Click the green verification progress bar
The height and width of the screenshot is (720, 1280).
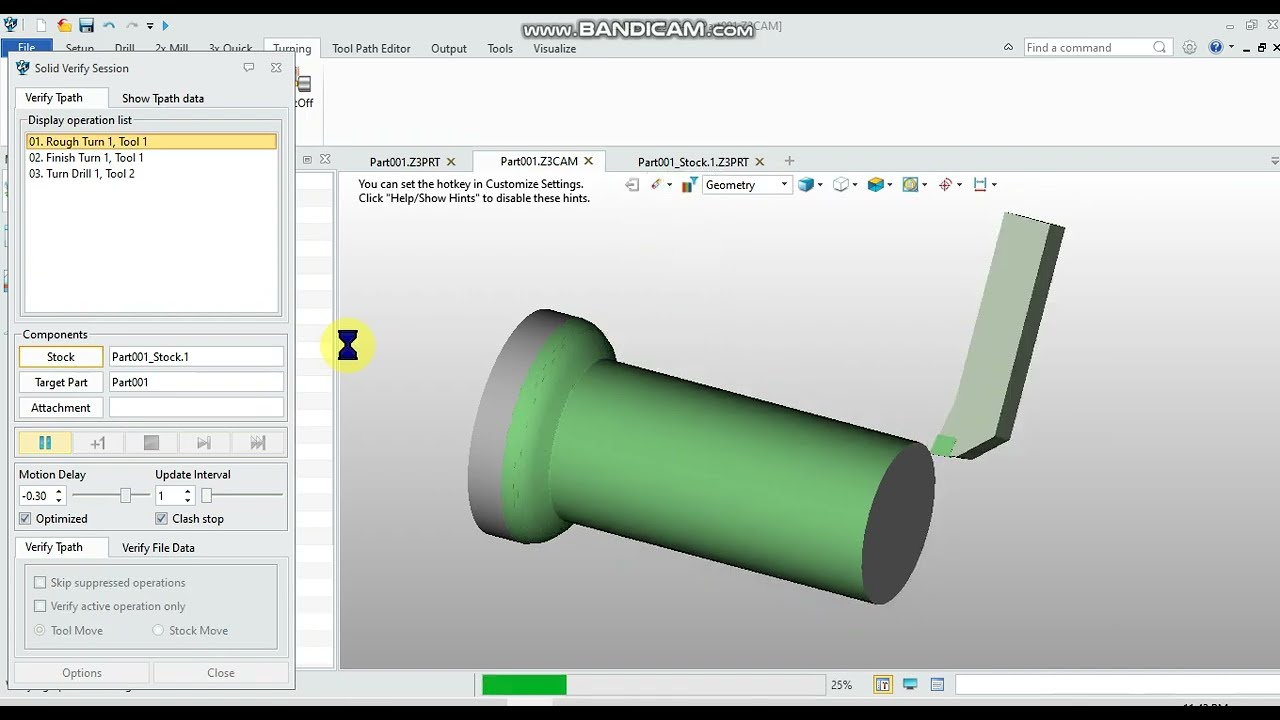(x=524, y=685)
